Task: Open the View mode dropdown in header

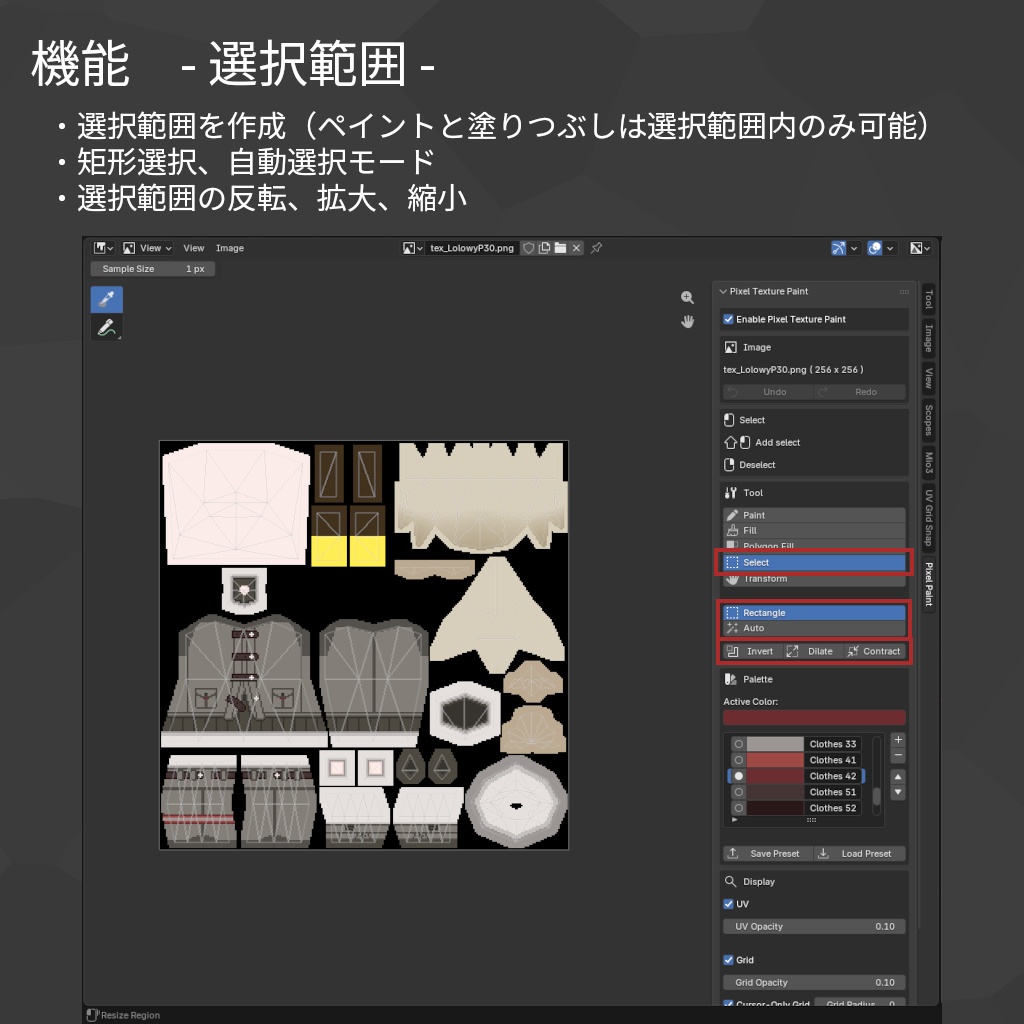Action: point(148,248)
